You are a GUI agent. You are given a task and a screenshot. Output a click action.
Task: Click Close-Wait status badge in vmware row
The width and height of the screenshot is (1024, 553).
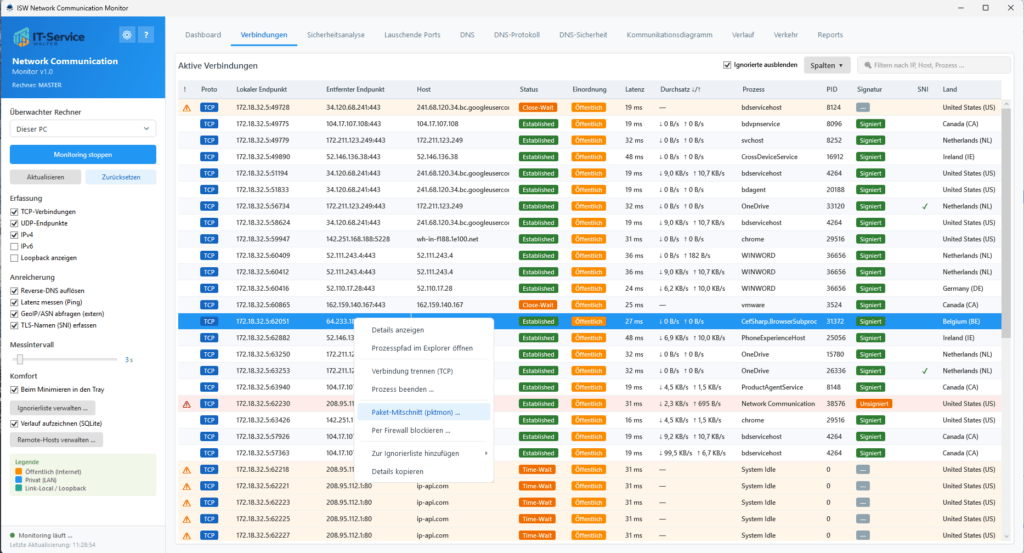(x=537, y=305)
